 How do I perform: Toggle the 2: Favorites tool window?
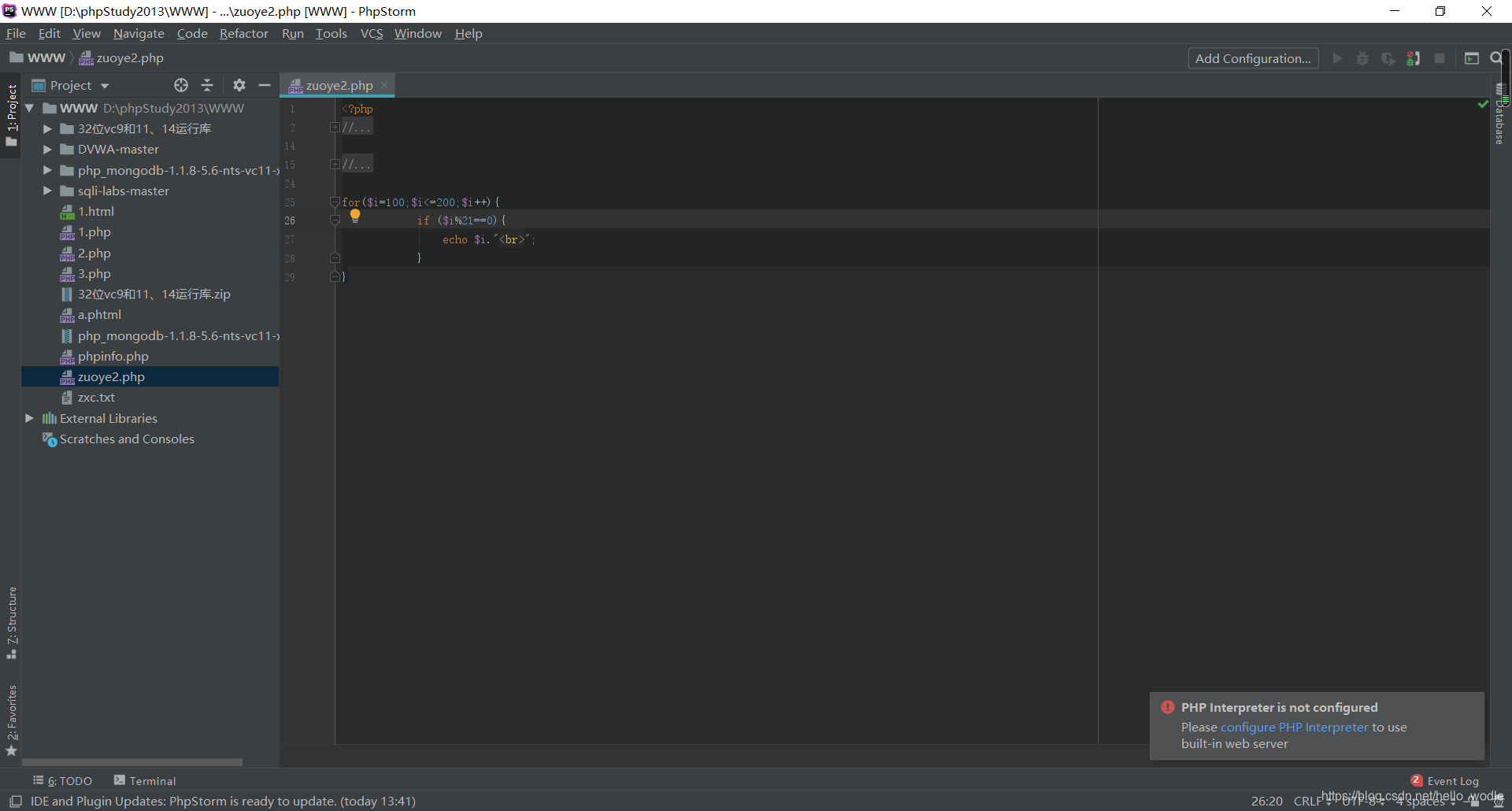[11, 720]
